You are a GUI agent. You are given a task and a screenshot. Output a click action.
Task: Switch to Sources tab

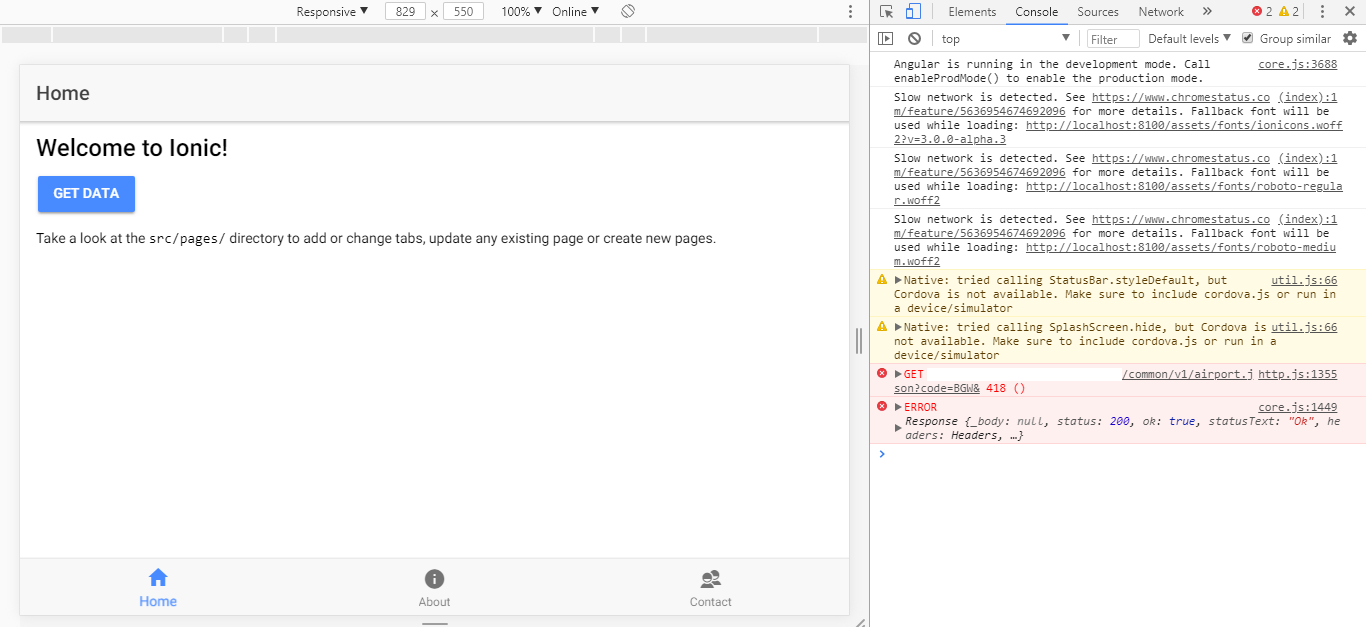pos(1097,12)
